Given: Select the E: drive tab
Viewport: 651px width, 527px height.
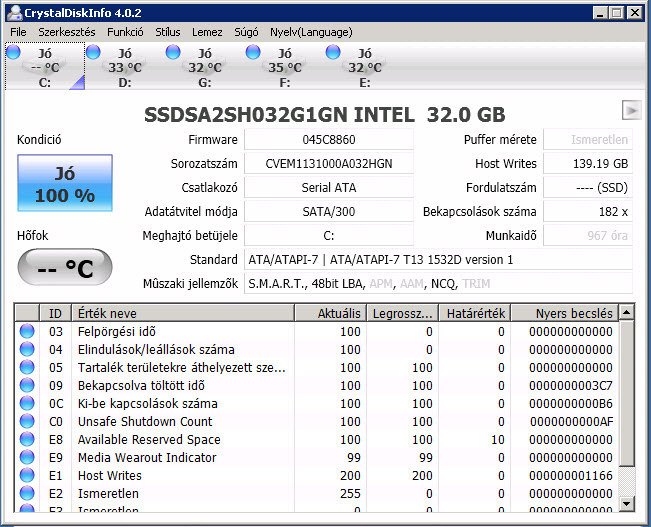Looking at the screenshot, I should [x=365, y=66].
